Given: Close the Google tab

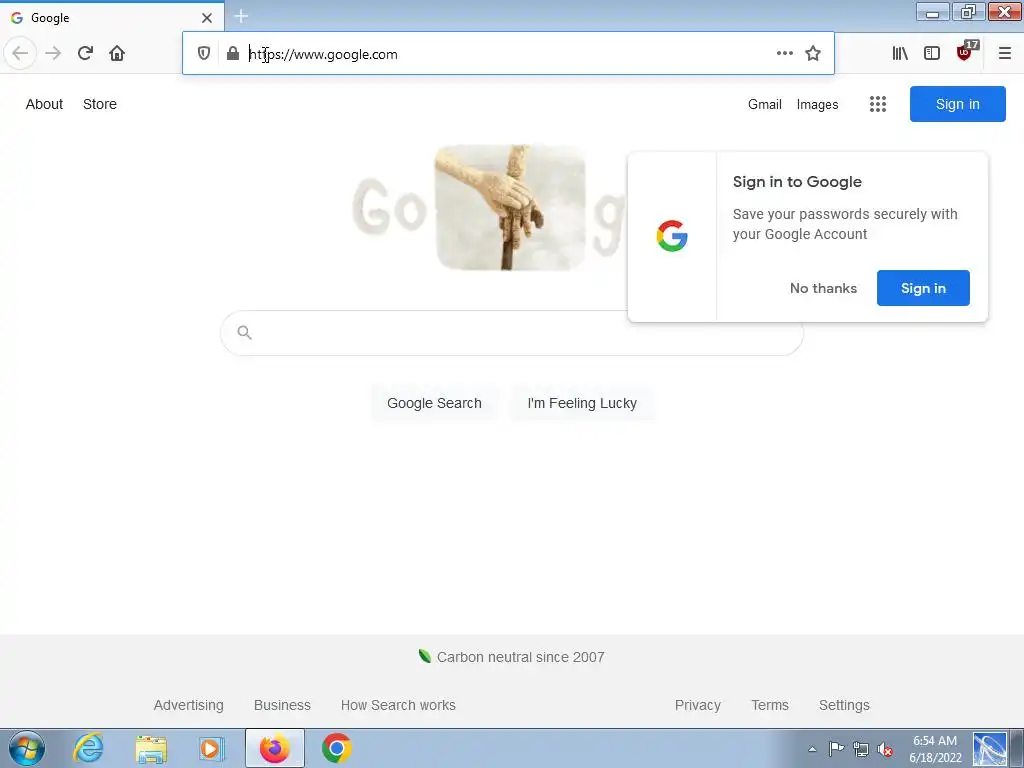Looking at the screenshot, I should [x=207, y=18].
